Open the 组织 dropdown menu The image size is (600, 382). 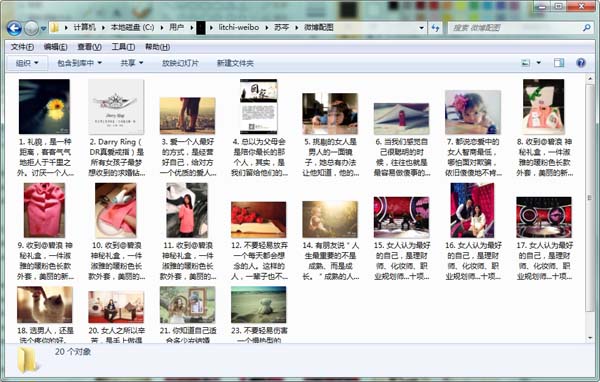(27, 63)
